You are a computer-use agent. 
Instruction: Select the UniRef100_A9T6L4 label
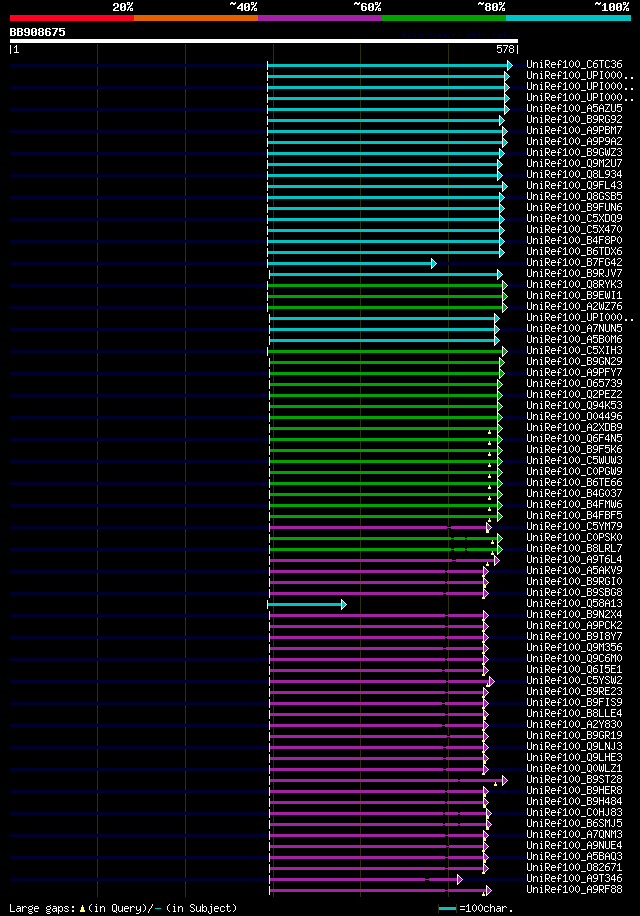[574, 560]
